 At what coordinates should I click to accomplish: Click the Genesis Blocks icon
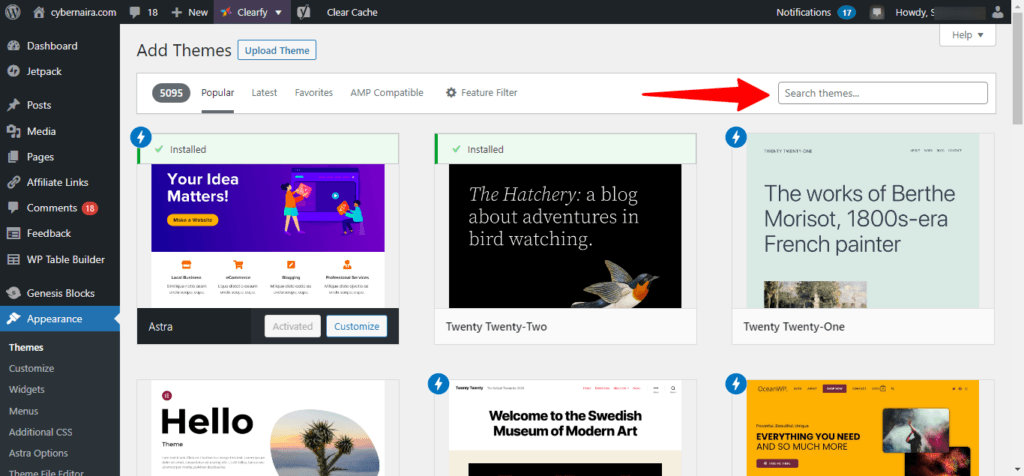[13, 293]
